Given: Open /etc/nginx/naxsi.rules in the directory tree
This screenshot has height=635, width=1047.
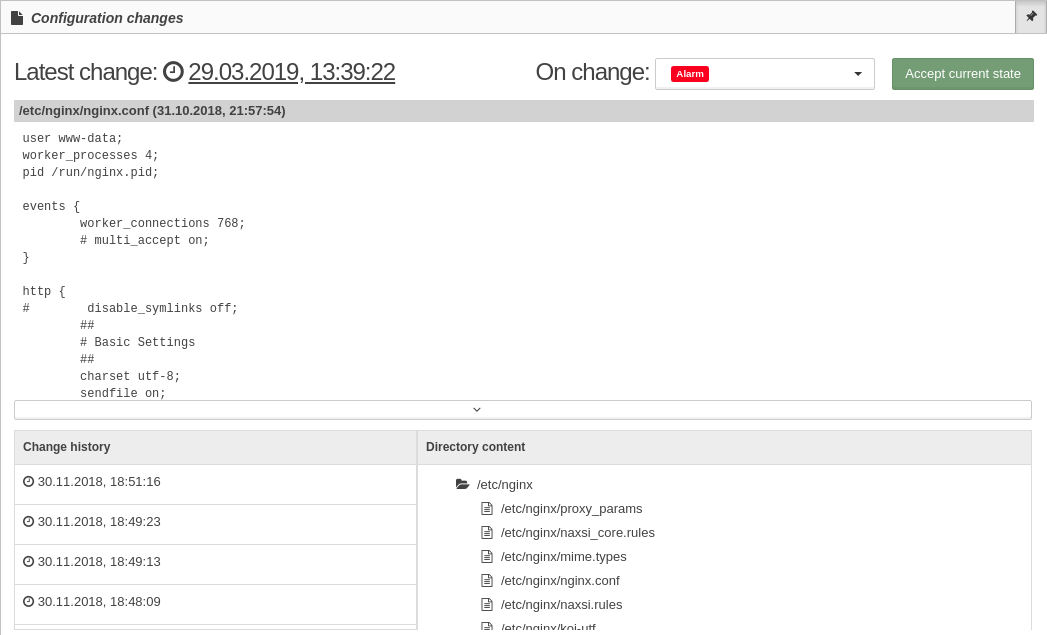Looking at the screenshot, I should (x=561, y=605).
